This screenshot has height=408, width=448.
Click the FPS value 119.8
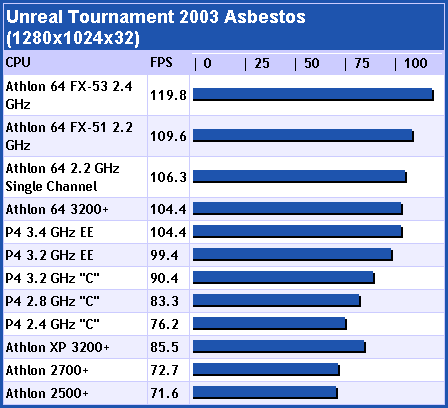coord(168,96)
